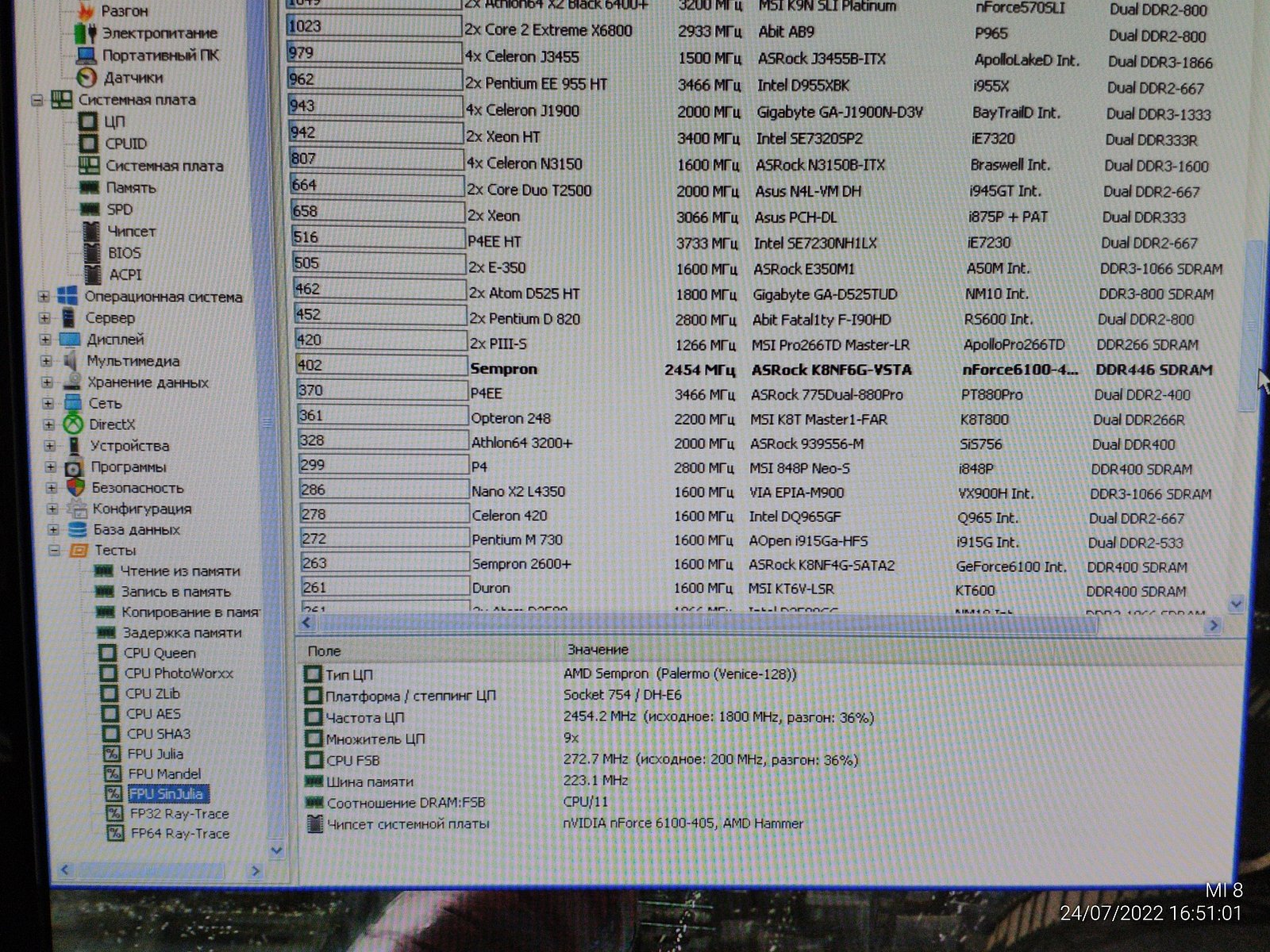The image size is (1270, 952).
Task: Select the 2x Core 2 Extreme X6800 row
Action: tap(746, 32)
